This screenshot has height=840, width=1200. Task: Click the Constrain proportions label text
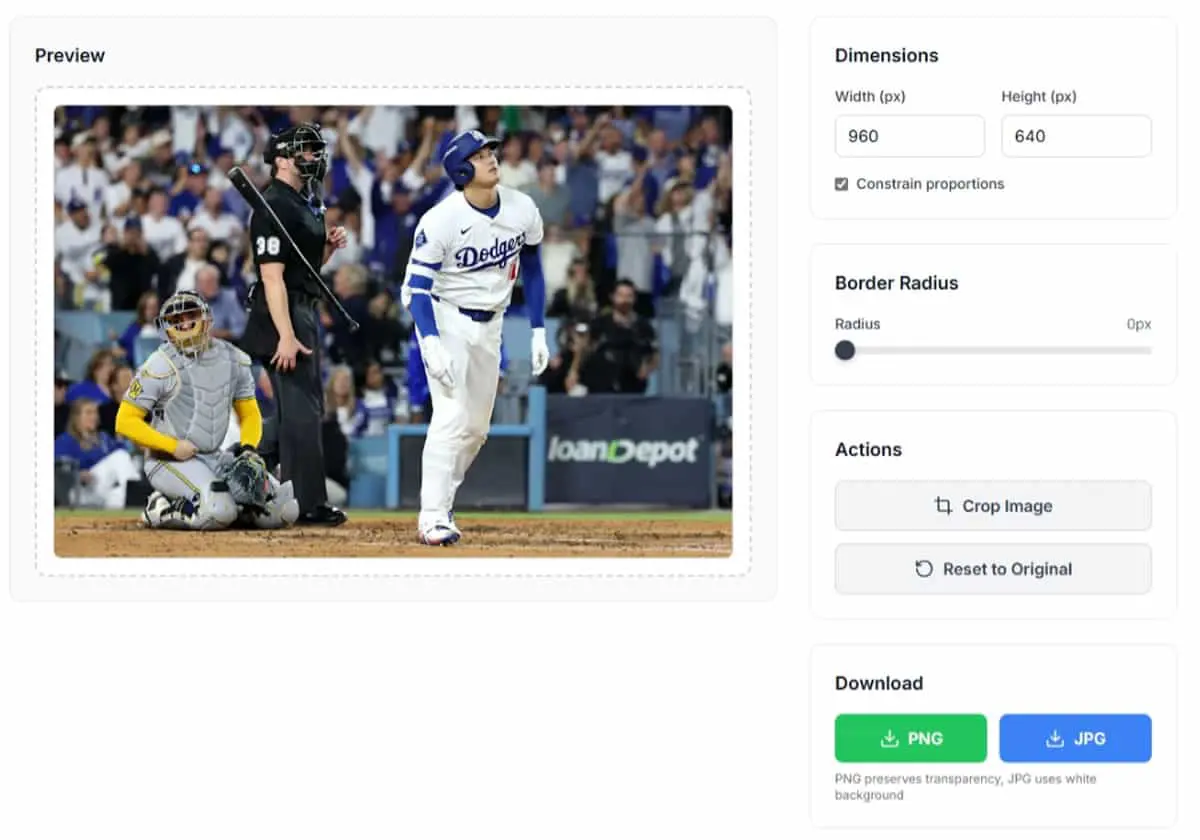[930, 184]
